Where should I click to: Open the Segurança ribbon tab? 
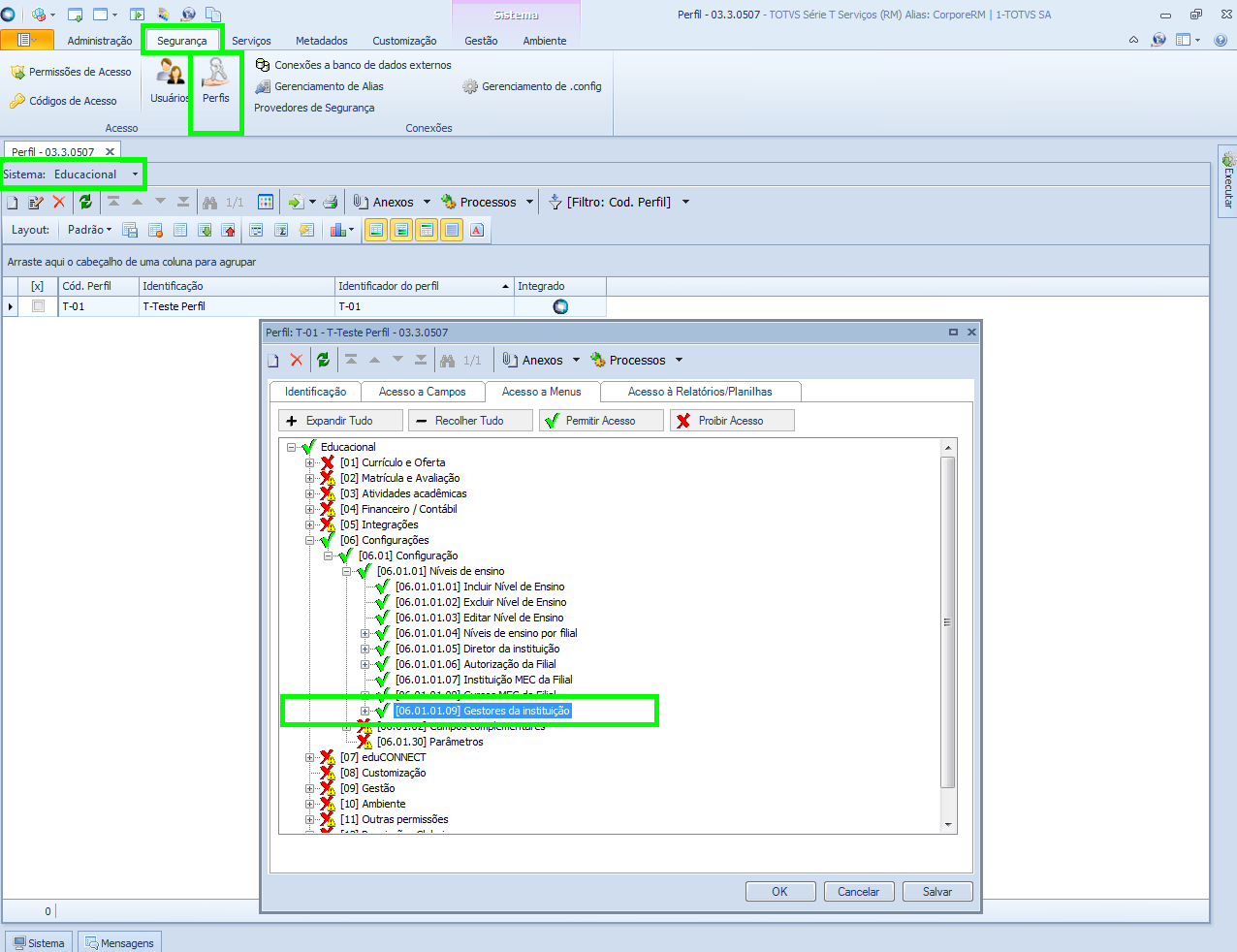point(182,41)
